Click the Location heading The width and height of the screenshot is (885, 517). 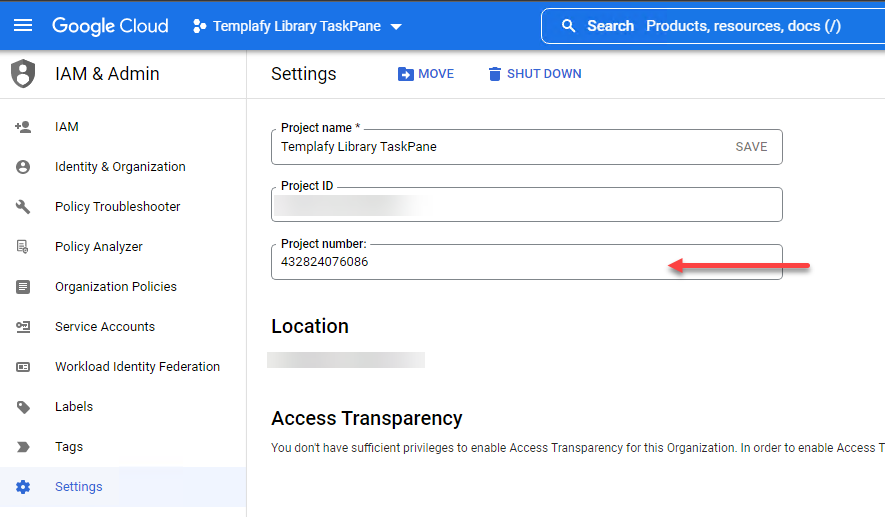[x=310, y=326]
